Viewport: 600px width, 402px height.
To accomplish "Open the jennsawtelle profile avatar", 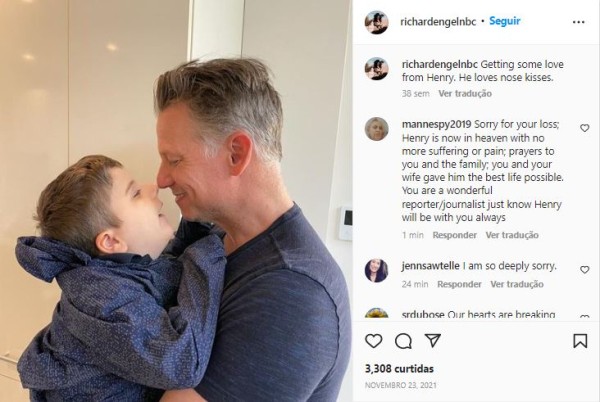I will [377, 270].
